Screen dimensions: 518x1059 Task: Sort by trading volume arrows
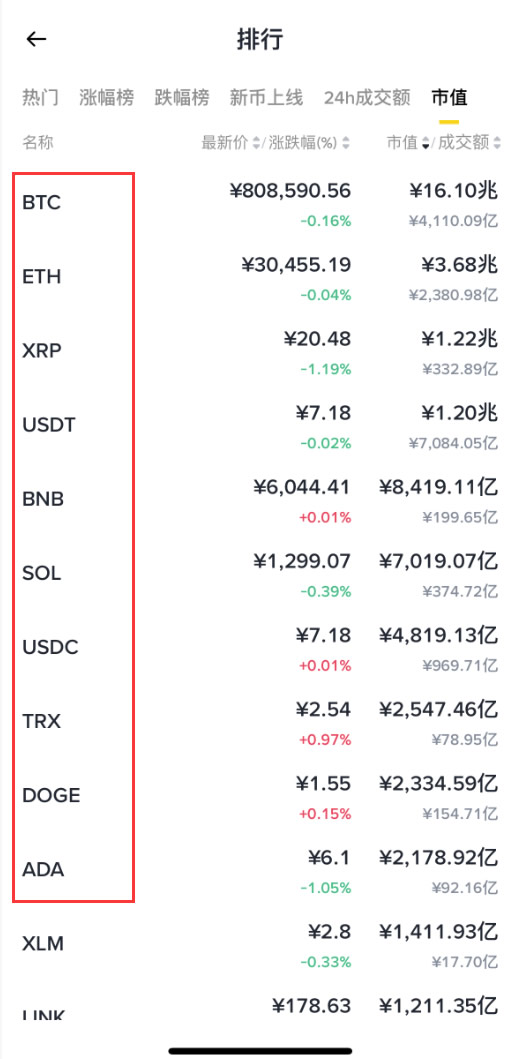(x=497, y=143)
